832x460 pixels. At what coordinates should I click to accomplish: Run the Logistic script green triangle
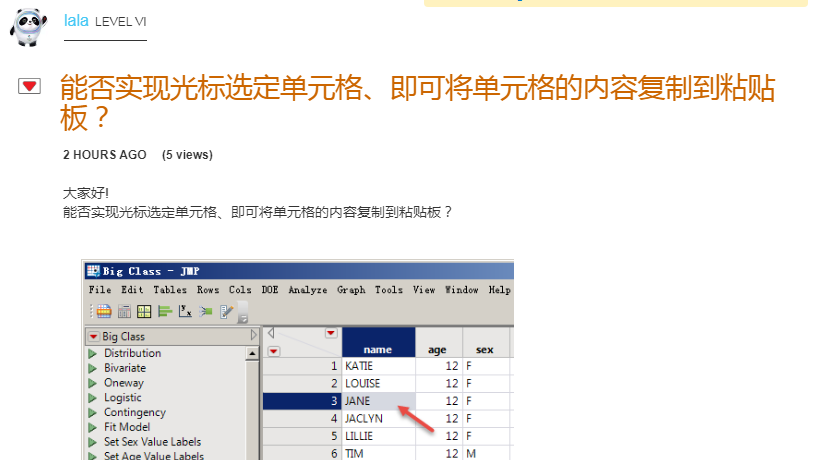(x=93, y=398)
